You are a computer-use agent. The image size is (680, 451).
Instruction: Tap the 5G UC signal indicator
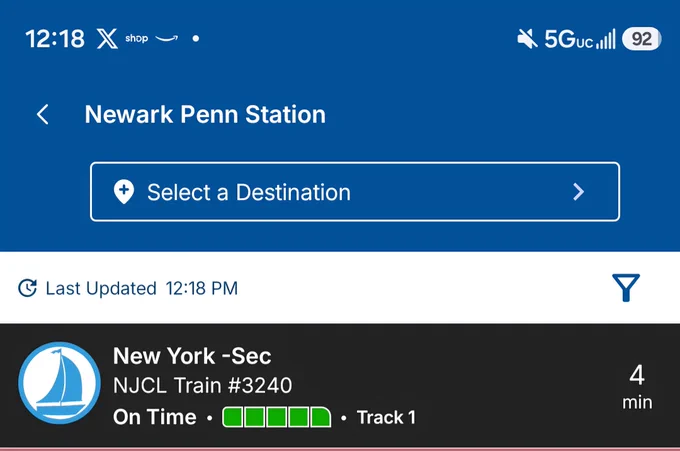point(580,39)
